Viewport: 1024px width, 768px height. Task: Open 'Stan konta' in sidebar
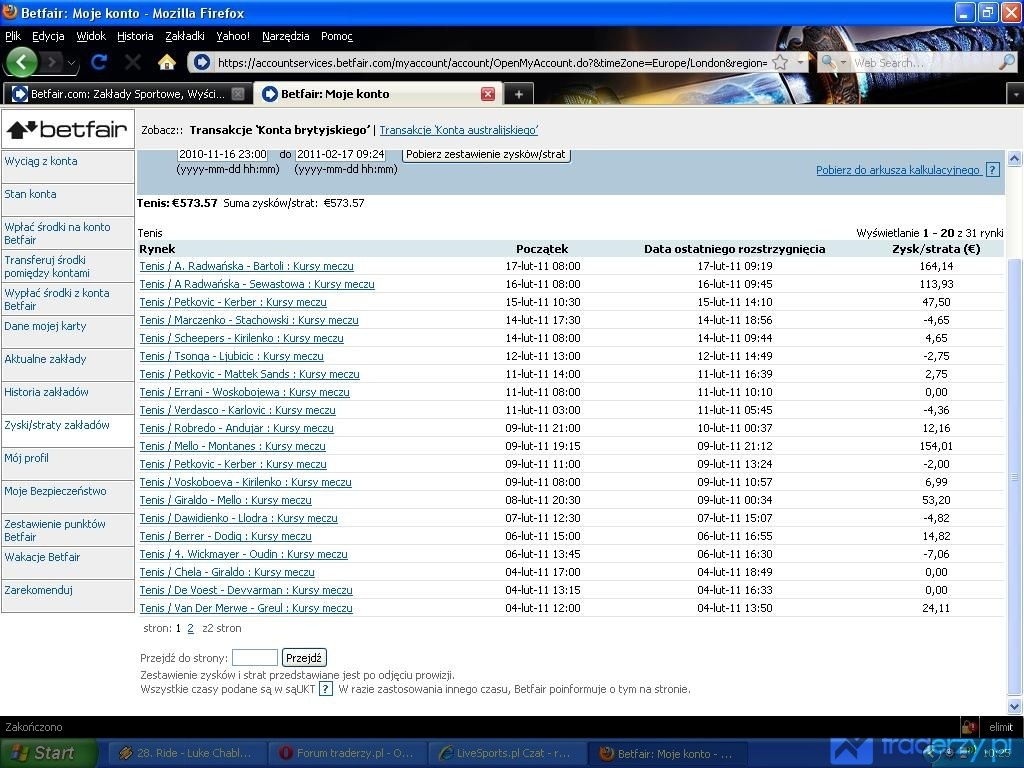30,194
